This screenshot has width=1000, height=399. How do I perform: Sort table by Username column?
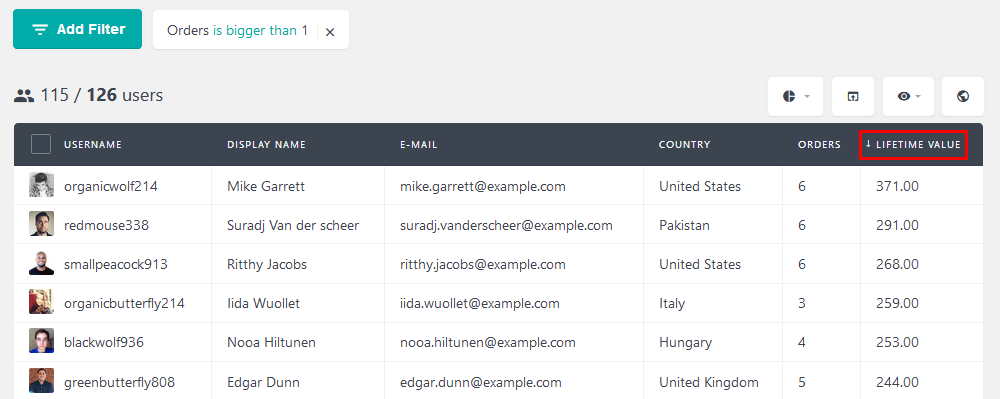coord(92,145)
